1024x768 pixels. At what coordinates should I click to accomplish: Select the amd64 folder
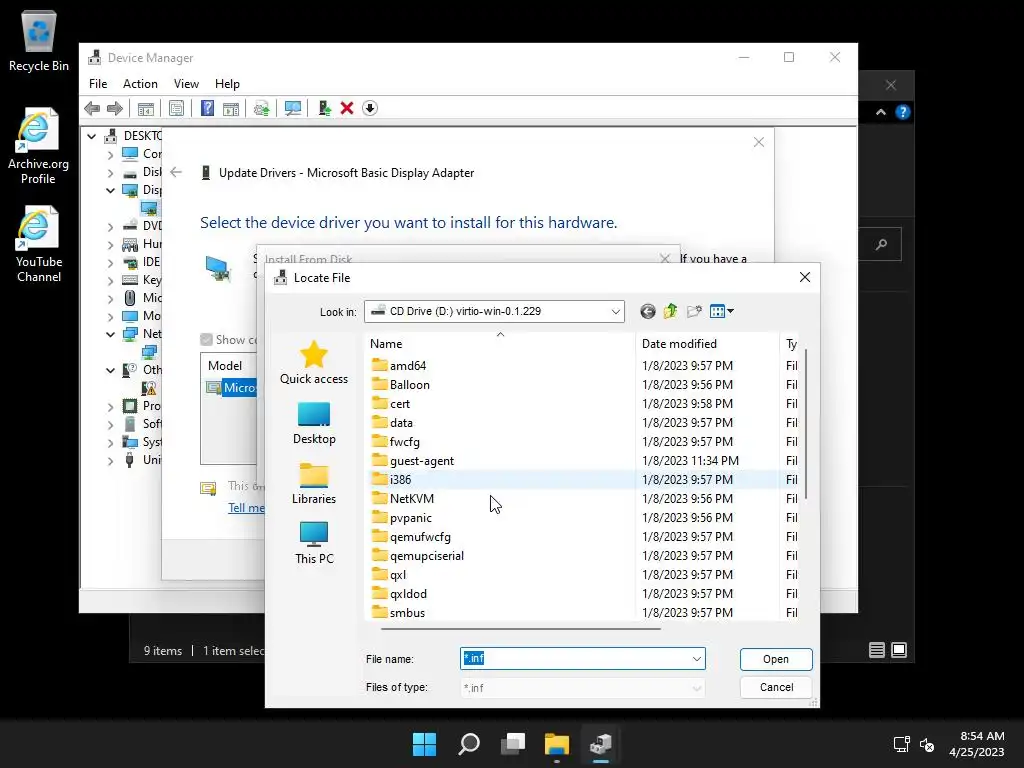coord(408,366)
